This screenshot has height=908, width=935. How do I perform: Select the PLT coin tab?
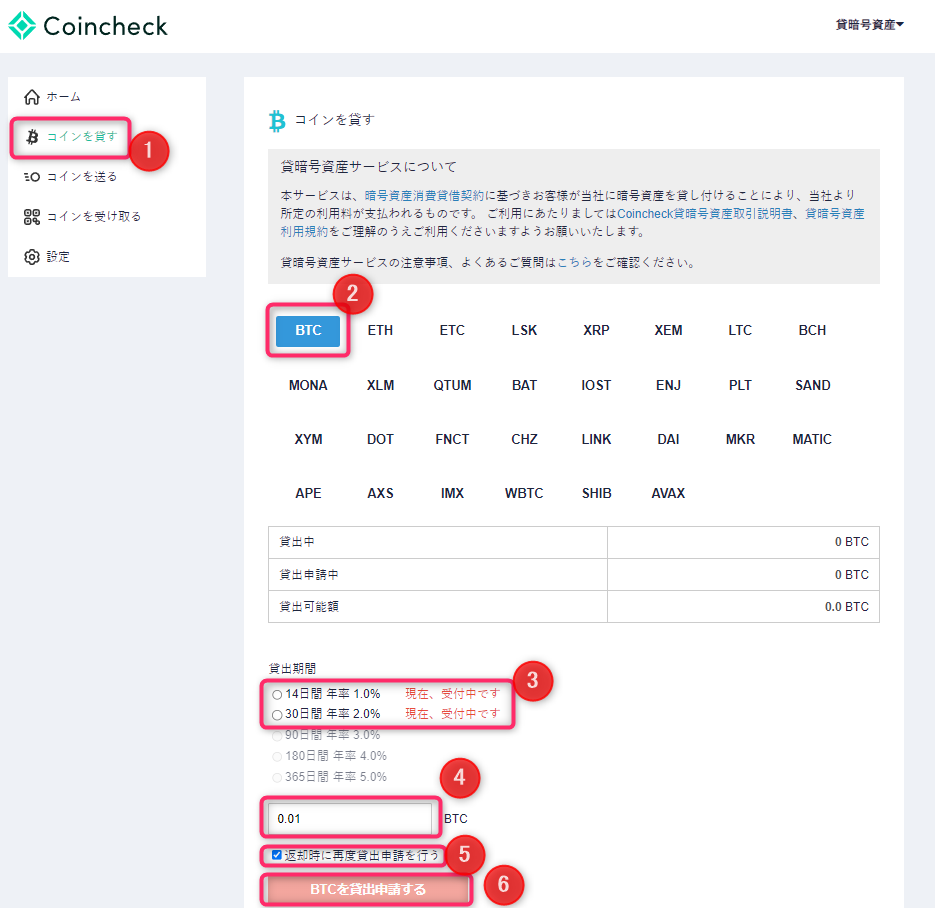pyautogui.click(x=740, y=385)
